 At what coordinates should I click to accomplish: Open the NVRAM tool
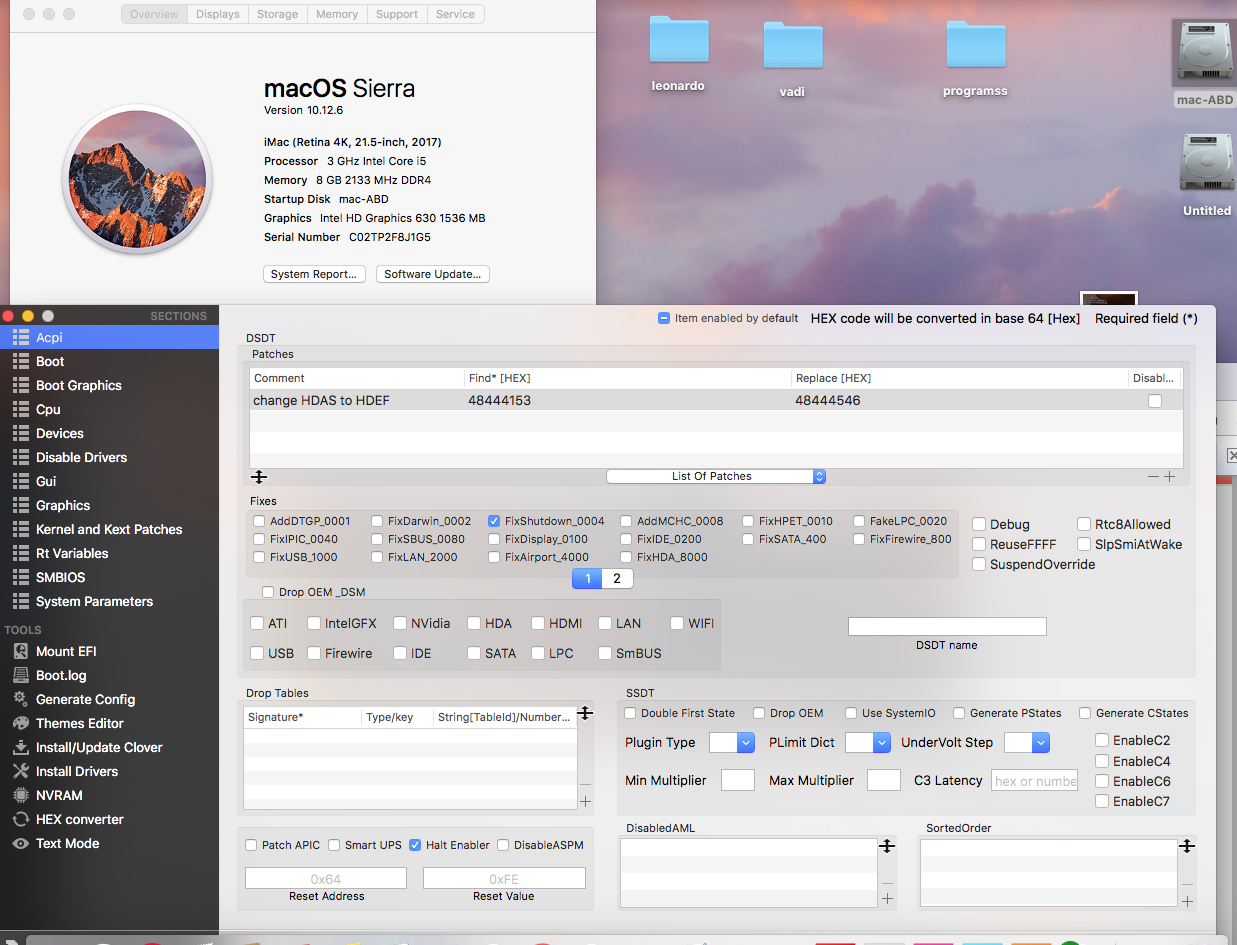tap(59, 795)
